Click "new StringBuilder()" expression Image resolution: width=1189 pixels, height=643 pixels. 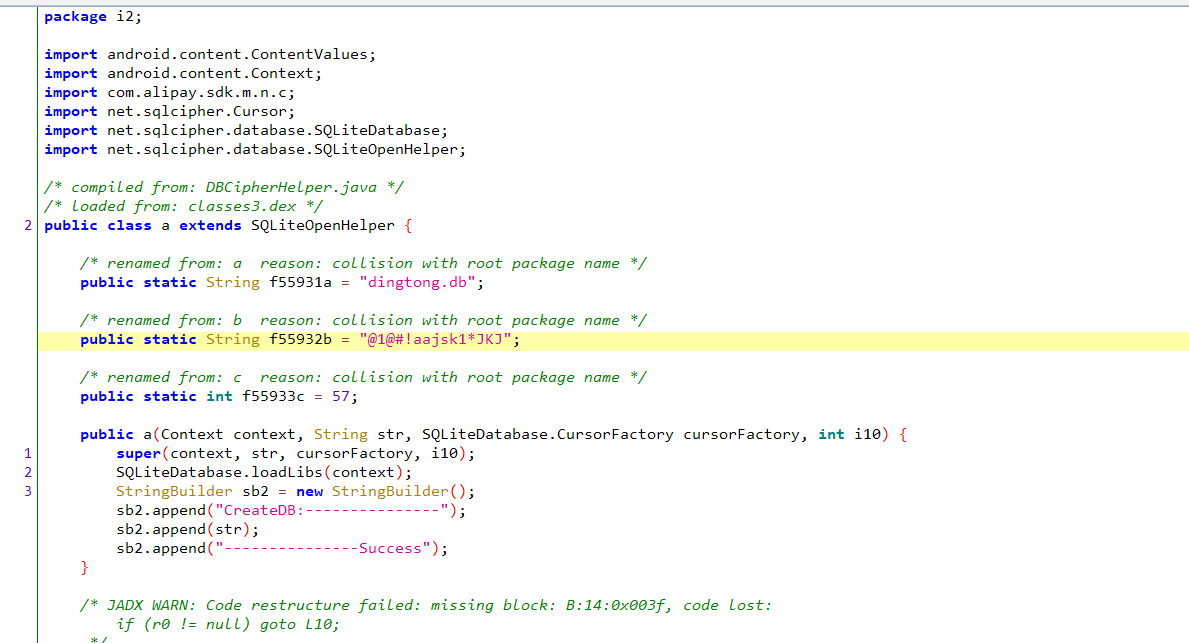(x=381, y=491)
